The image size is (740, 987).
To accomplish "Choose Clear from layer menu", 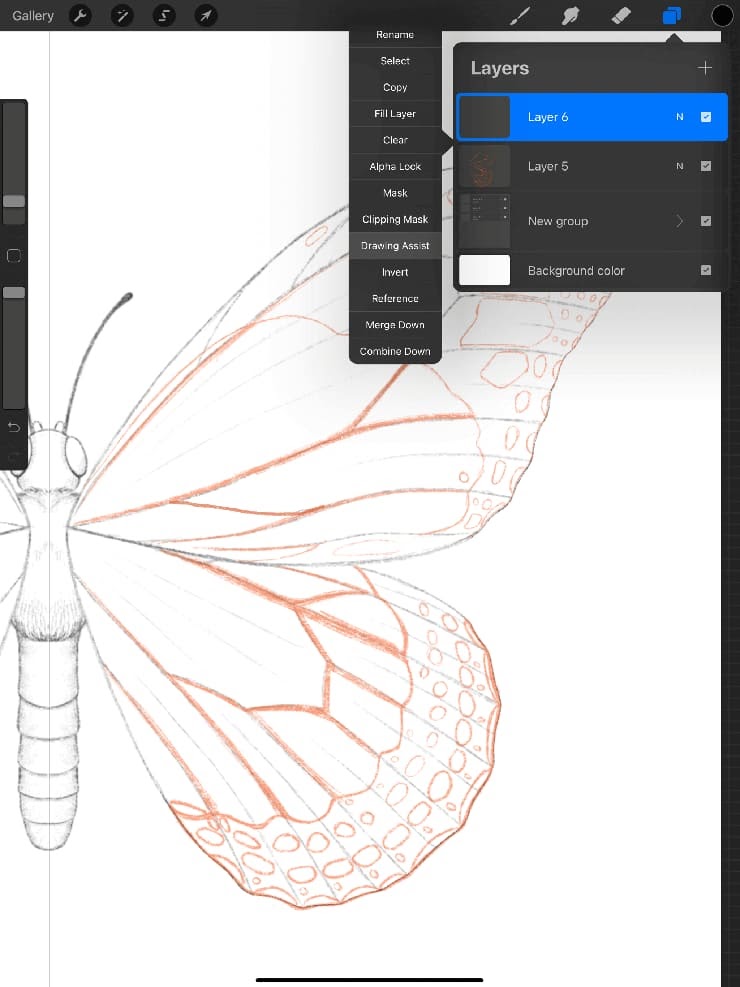I will coord(395,140).
